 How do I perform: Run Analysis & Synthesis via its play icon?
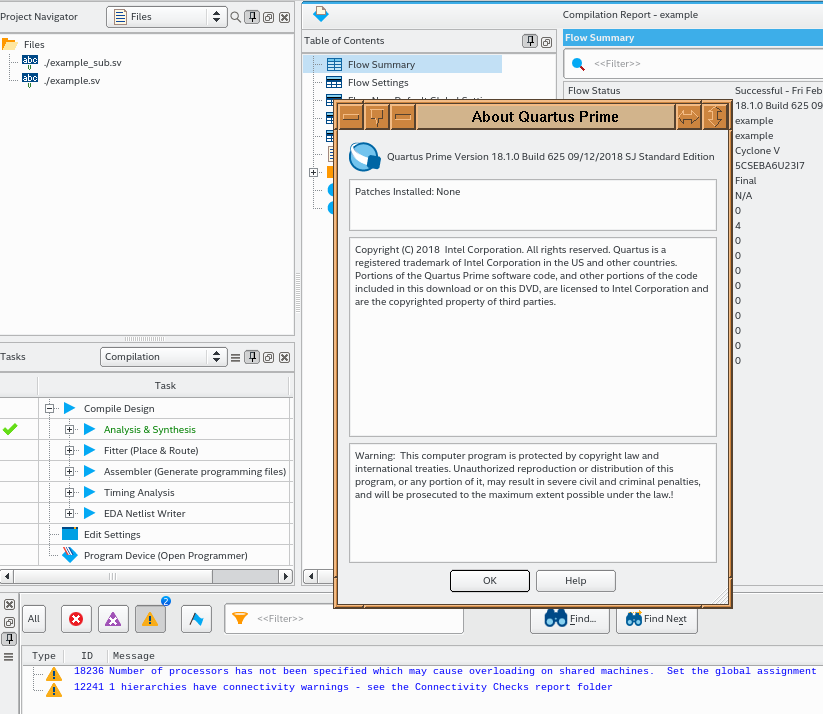click(x=90, y=429)
